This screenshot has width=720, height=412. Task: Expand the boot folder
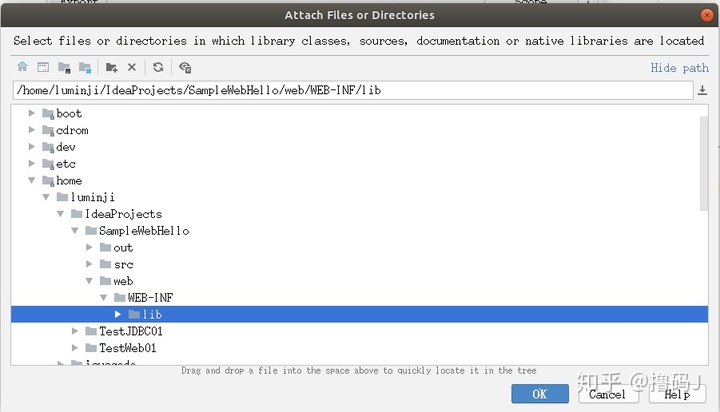pos(31,113)
